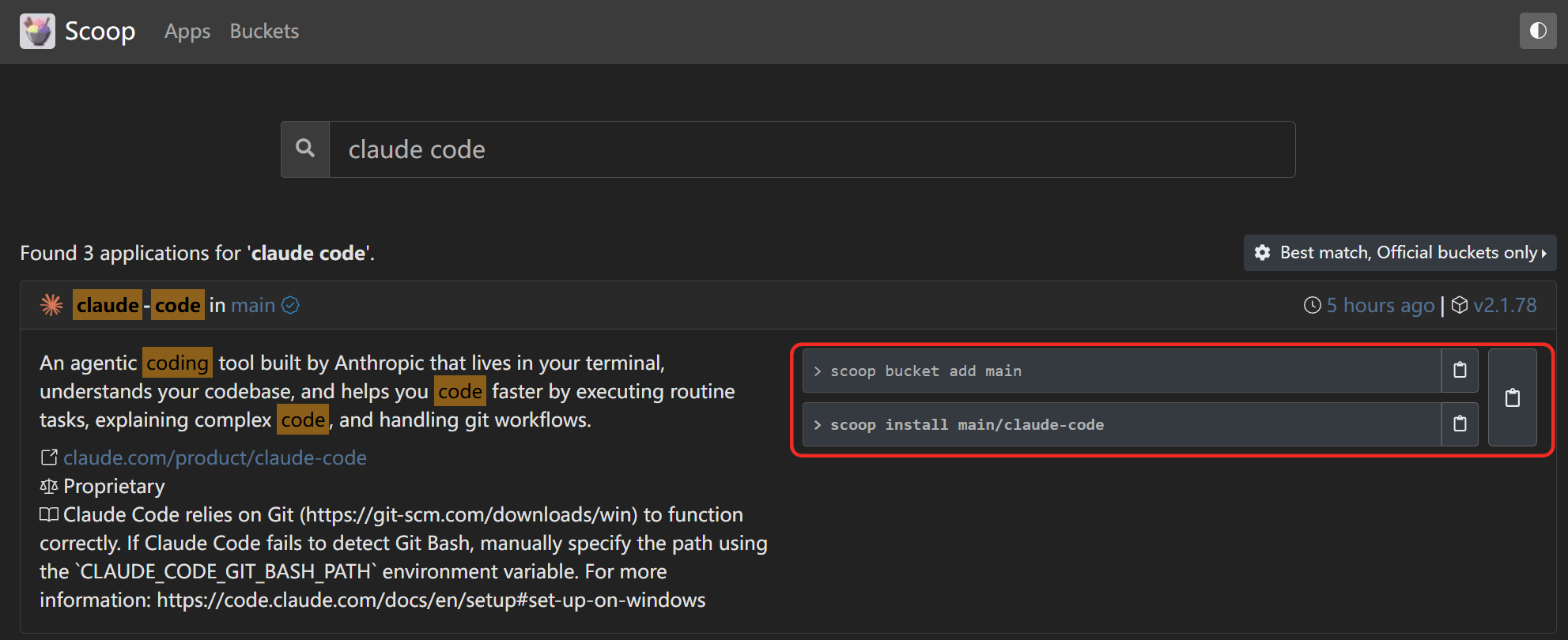Open the Apps navigation item

click(187, 31)
